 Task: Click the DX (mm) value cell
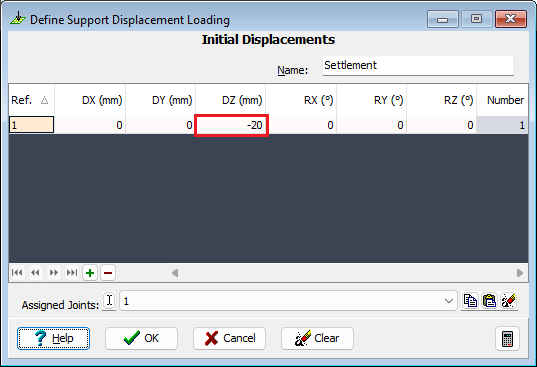click(90, 125)
